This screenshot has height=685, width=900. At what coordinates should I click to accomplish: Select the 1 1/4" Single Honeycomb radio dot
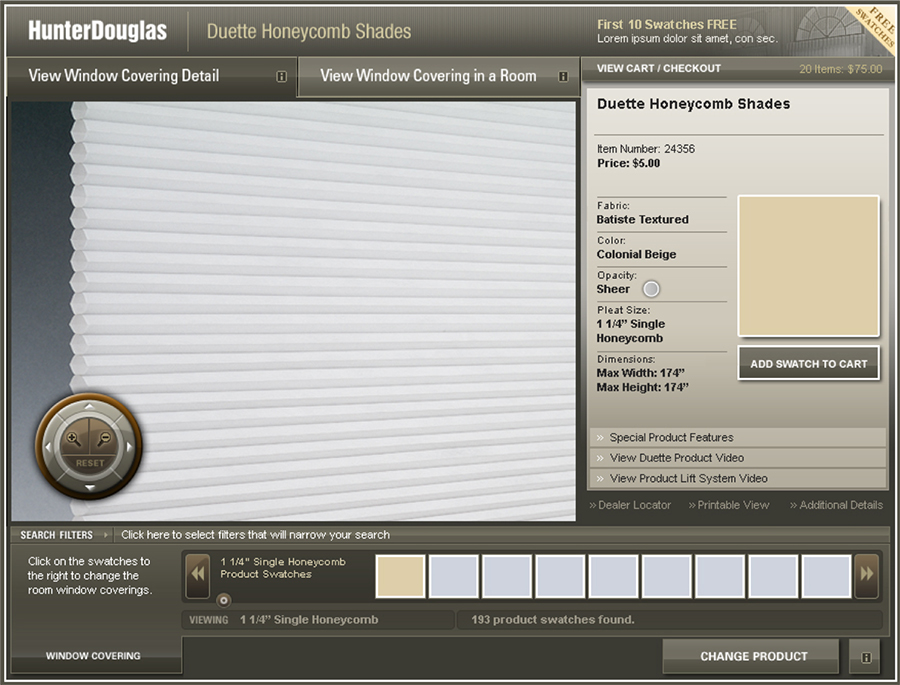click(x=224, y=601)
